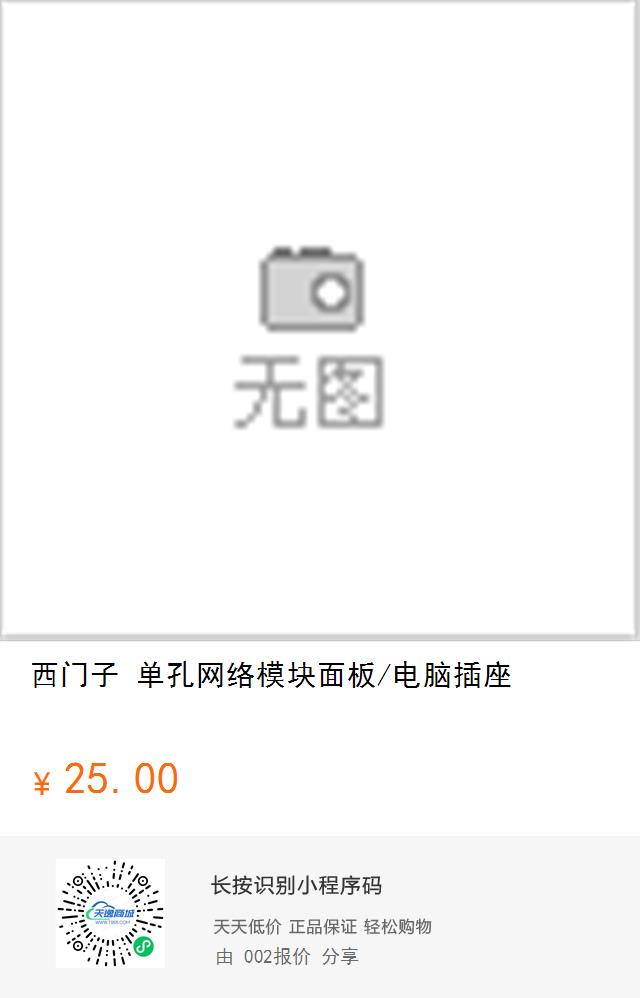Tap the 无图 no-image label
The width and height of the screenshot is (640, 998).
(x=309, y=392)
